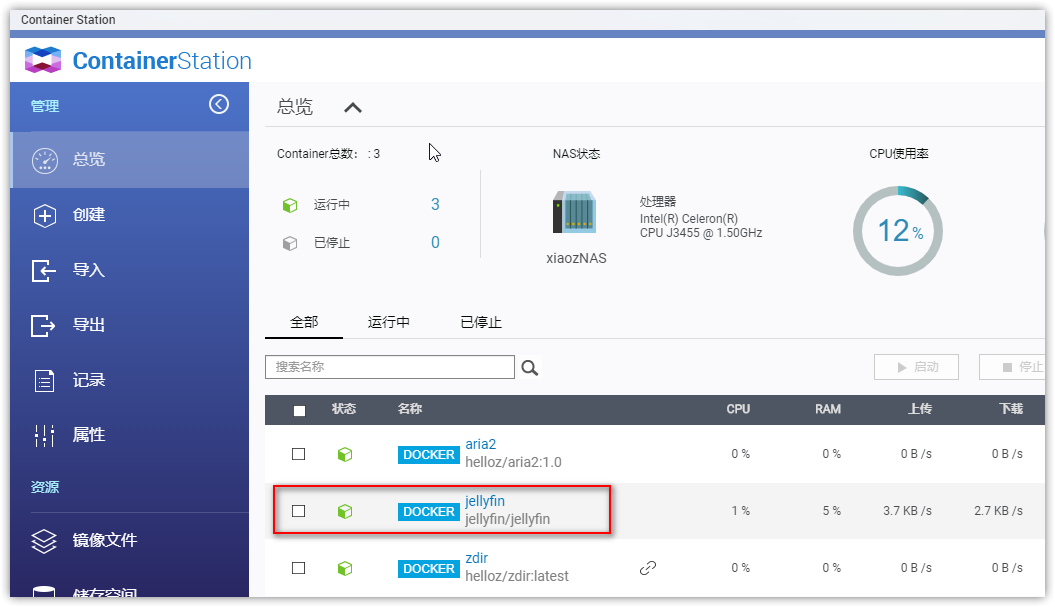The image size is (1055, 607).
Task: Click the 搜索名称 search name field
Action: click(x=390, y=367)
